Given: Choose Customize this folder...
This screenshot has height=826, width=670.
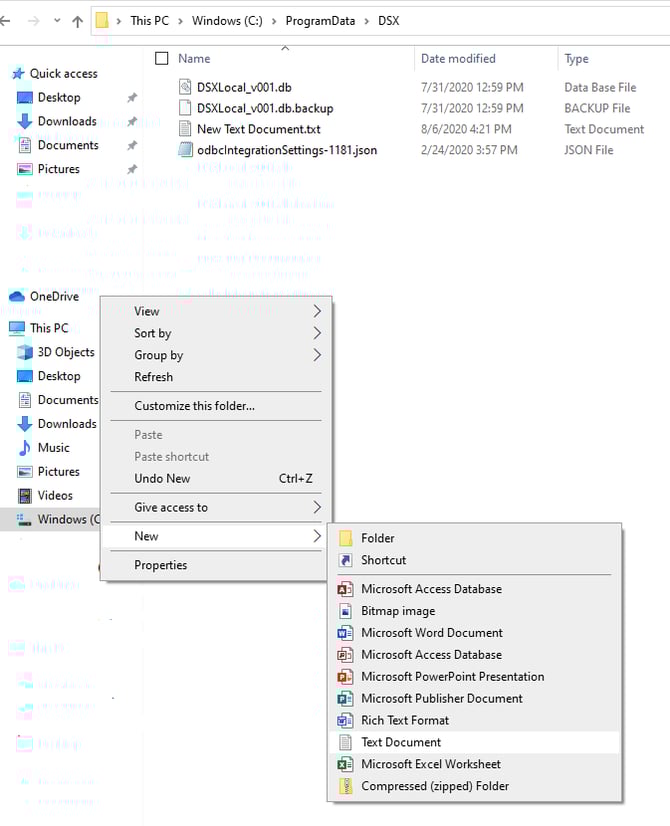Looking at the screenshot, I should 216,406.
